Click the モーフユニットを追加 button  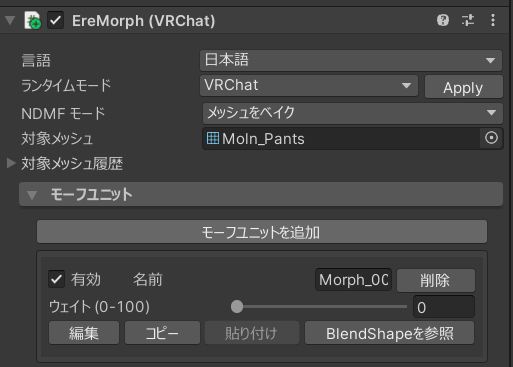coord(262,232)
